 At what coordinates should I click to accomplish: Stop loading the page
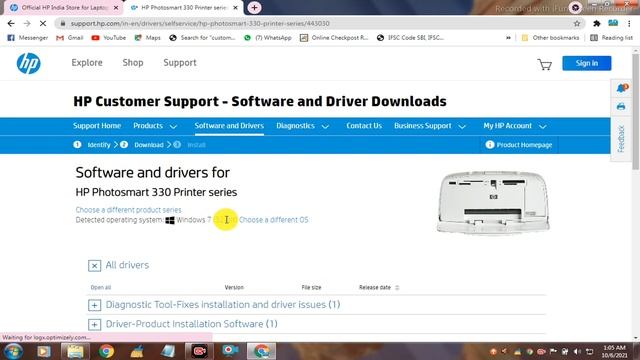point(42,24)
